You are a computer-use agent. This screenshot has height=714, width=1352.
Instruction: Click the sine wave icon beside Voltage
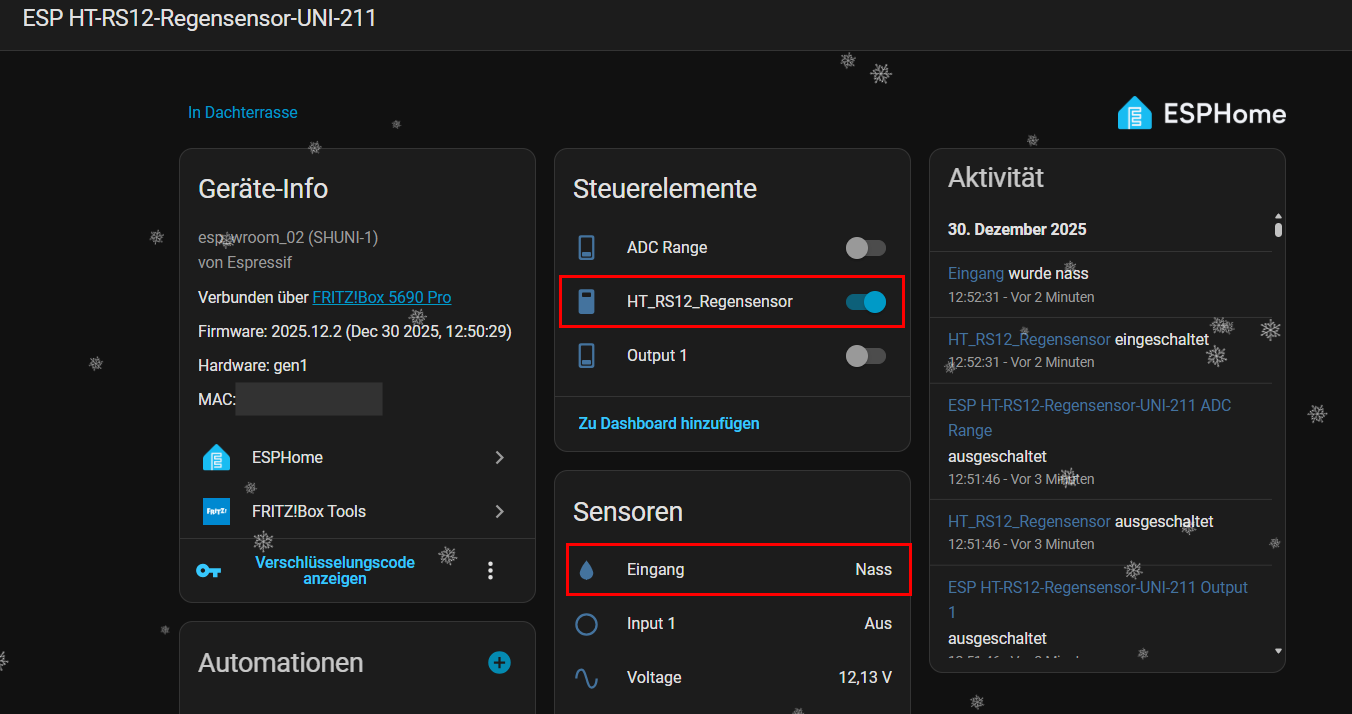[x=587, y=678]
